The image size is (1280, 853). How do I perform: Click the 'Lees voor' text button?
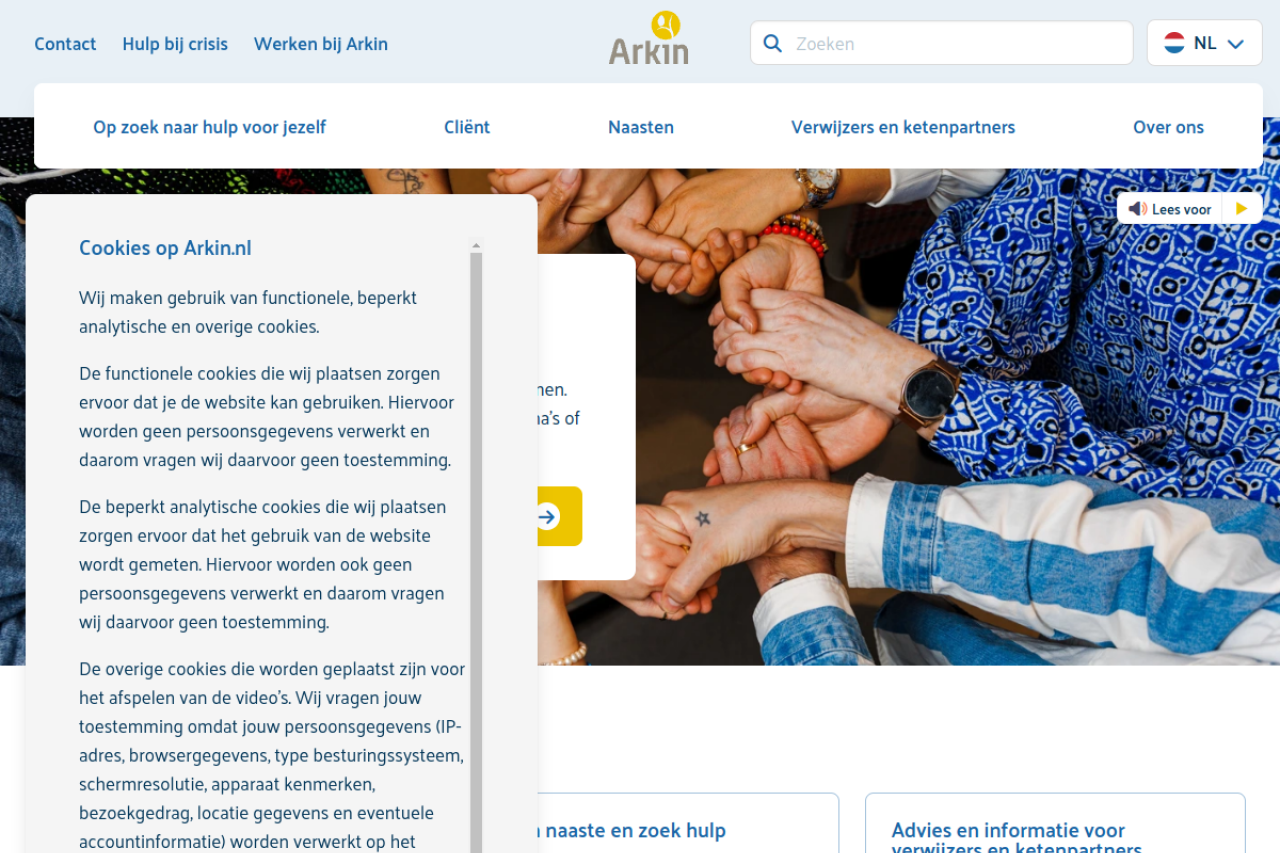click(1181, 209)
